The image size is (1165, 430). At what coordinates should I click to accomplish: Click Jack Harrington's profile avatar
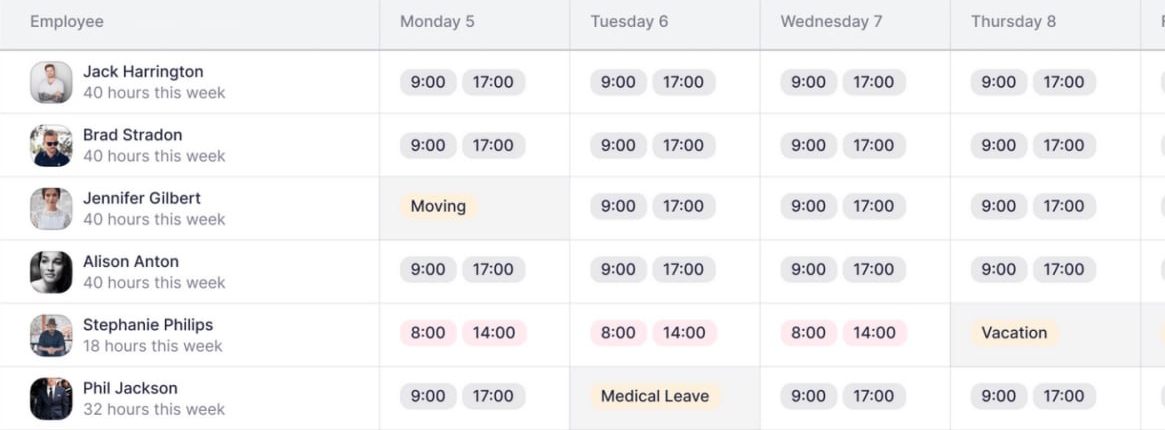pyautogui.click(x=51, y=82)
